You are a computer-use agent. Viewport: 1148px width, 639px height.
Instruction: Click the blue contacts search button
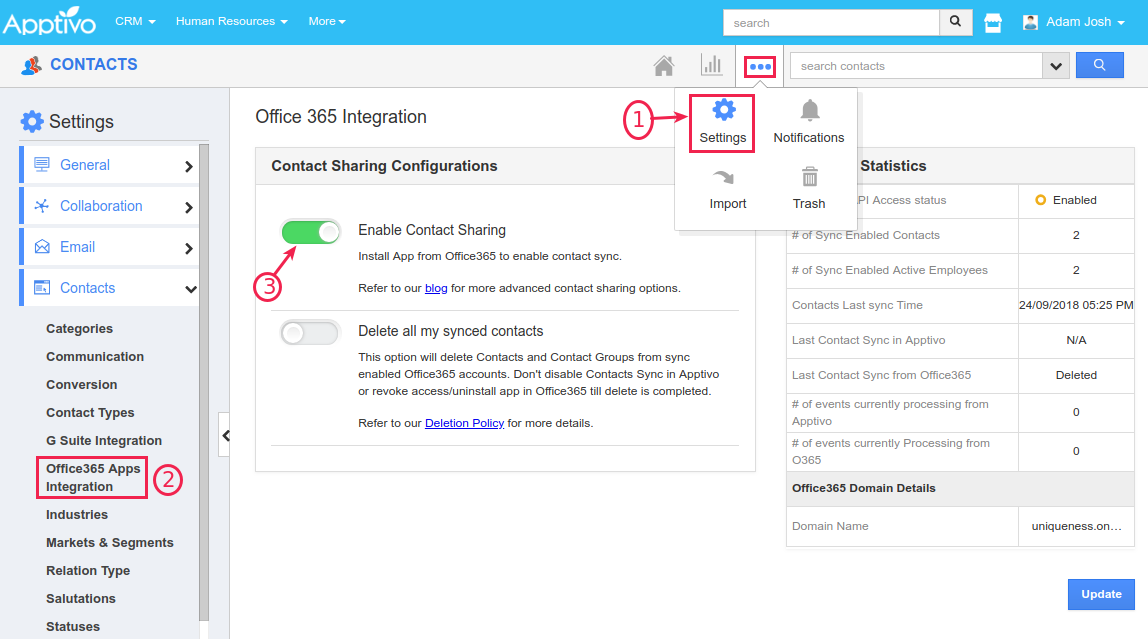(x=1100, y=65)
